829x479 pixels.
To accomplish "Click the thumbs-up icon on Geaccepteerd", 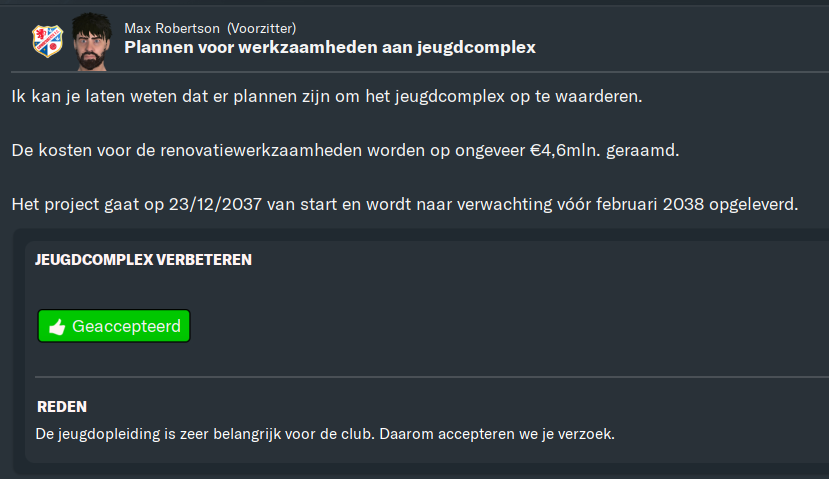I will tap(57, 327).
